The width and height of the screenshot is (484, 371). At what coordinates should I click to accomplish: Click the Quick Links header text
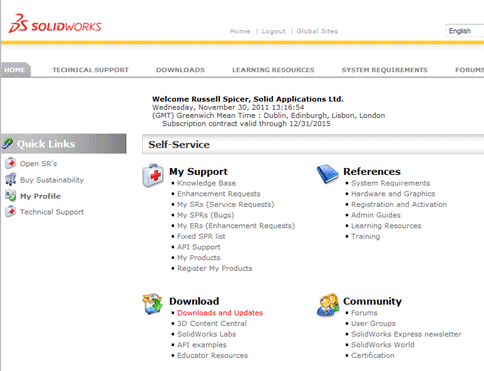(x=46, y=144)
